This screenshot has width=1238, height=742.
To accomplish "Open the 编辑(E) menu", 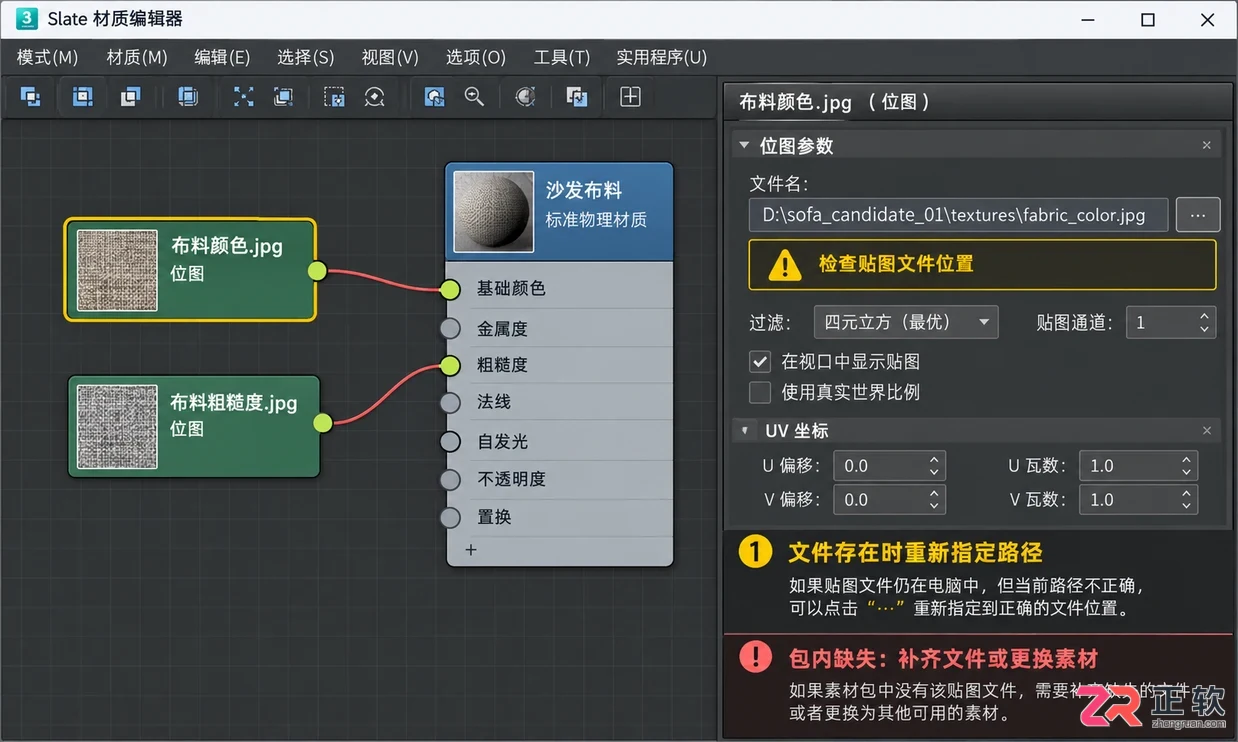I will pos(222,57).
